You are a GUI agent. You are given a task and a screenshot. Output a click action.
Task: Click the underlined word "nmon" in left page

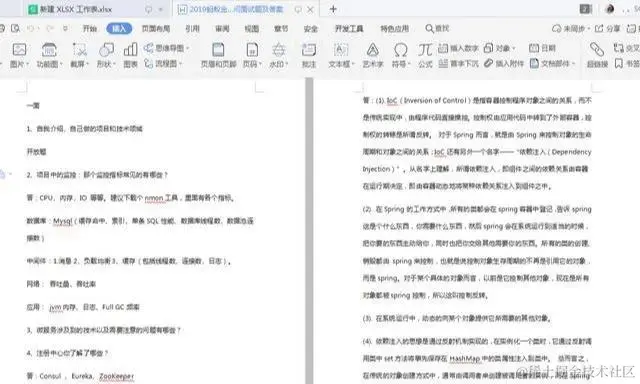click(x=153, y=198)
